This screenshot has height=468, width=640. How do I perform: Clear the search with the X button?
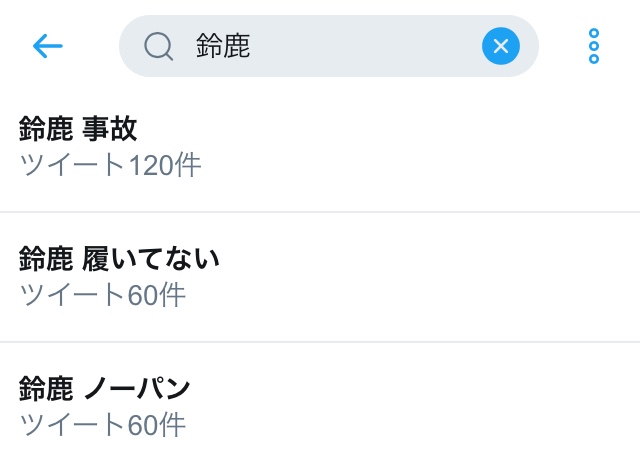pyautogui.click(x=501, y=46)
